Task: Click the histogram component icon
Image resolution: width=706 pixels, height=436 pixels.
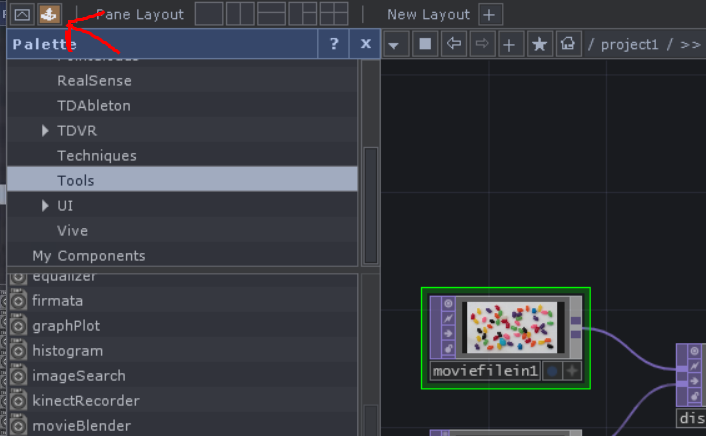Action: [x=18, y=351]
